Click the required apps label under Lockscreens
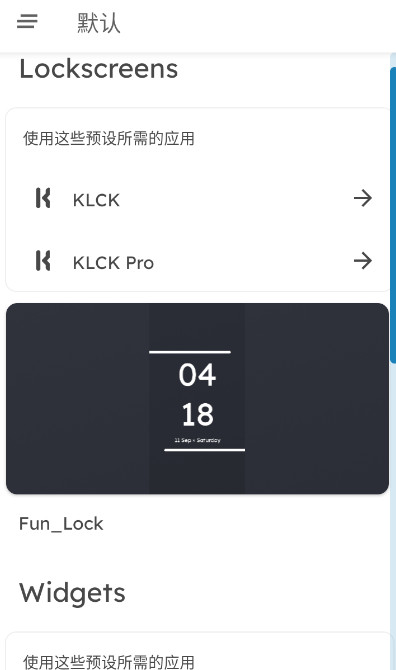 click(109, 138)
